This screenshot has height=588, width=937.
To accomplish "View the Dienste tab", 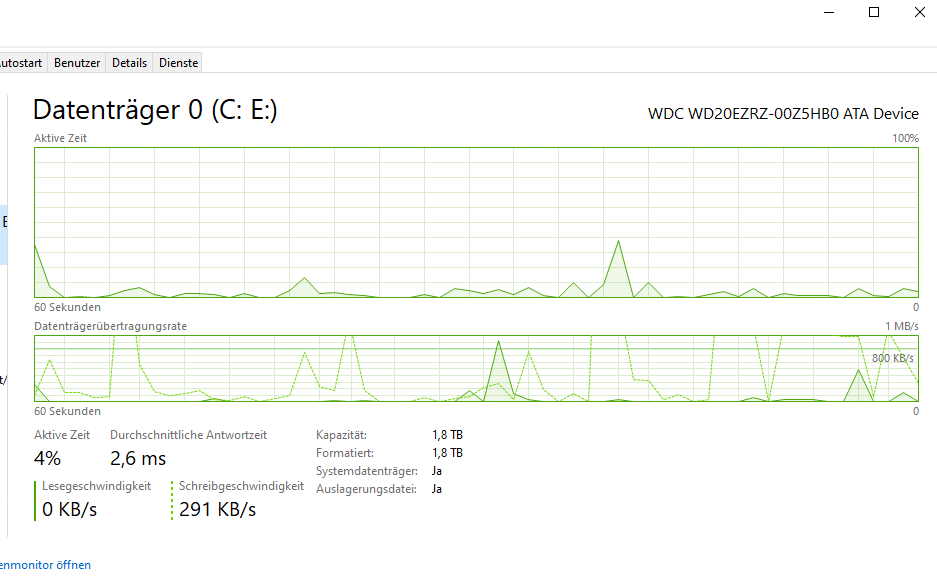I will [x=177, y=62].
